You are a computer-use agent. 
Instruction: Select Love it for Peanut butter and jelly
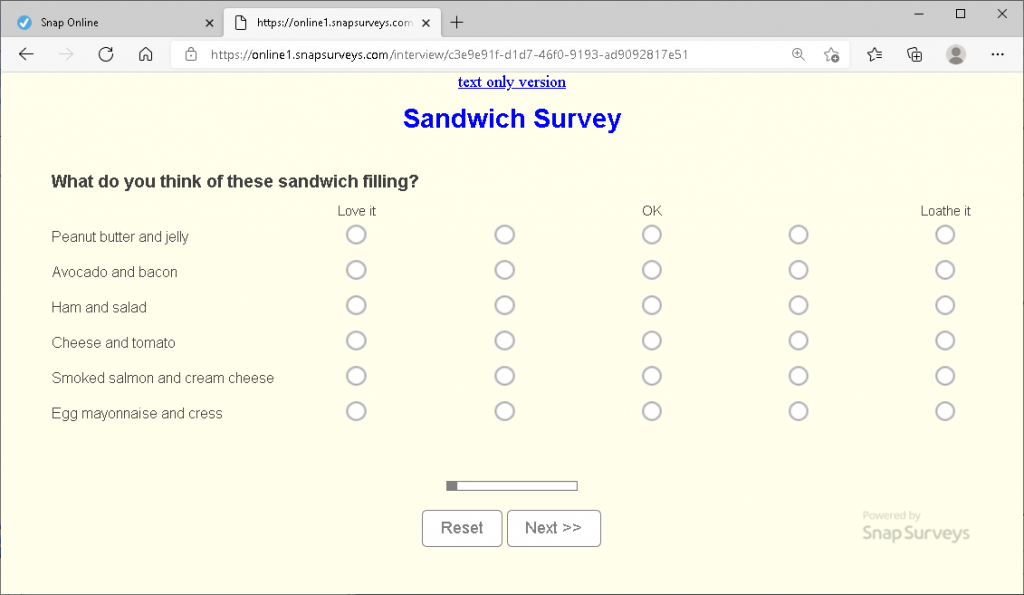pos(356,234)
